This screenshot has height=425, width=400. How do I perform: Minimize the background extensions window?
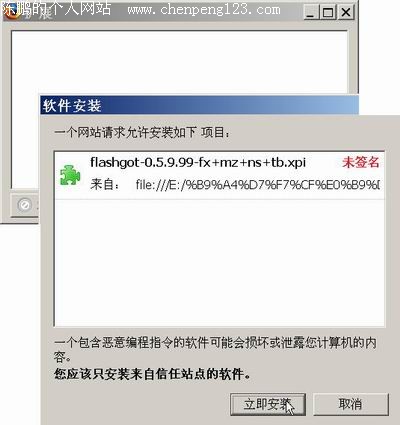[311, 13]
